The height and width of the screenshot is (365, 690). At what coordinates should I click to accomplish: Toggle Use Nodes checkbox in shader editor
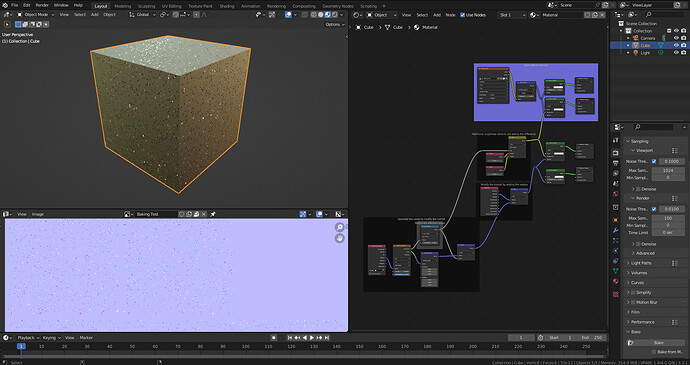click(x=462, y=15)
